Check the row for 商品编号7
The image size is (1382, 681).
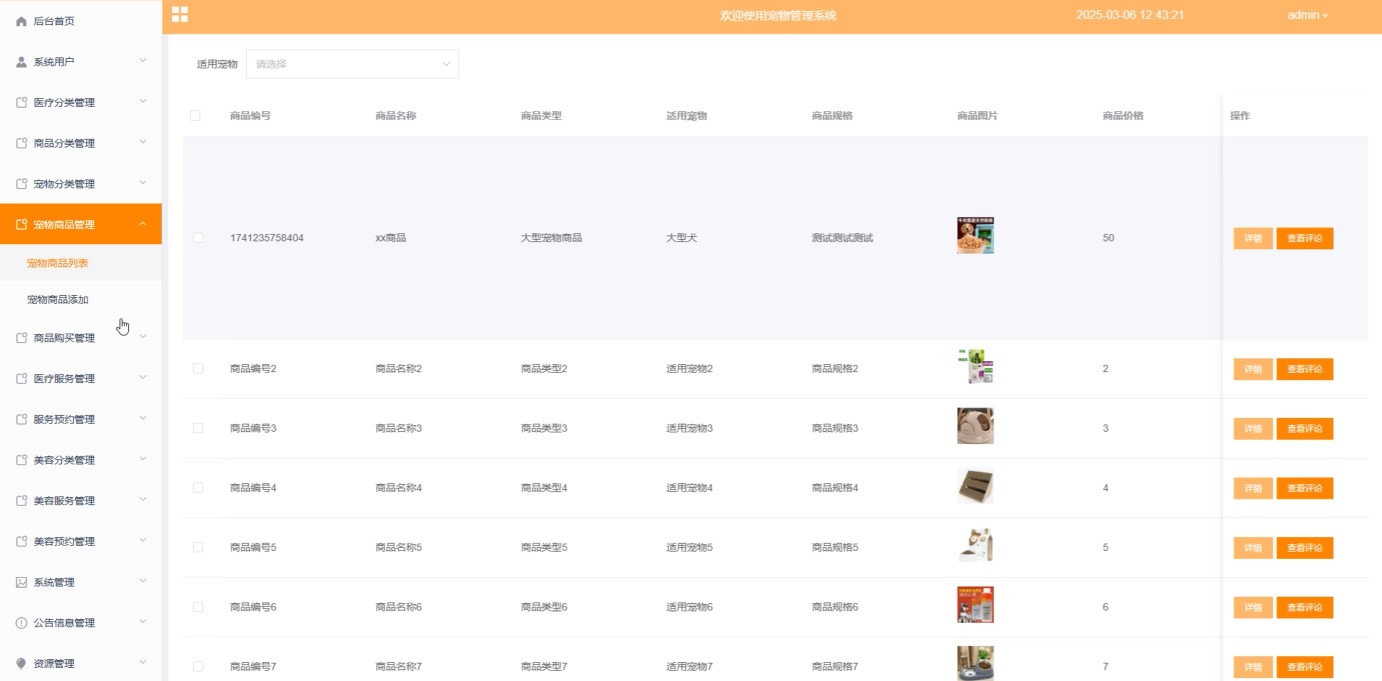coord(198,666)
